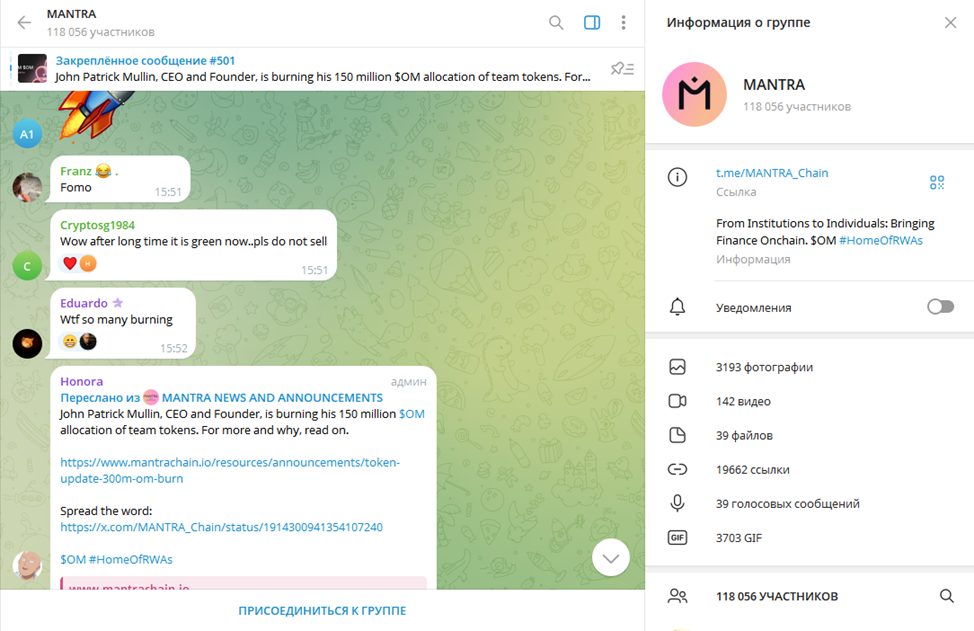This screenshot has height=631, width=974.
Task: Open the pinned messages list icon
Action: (x=622, y=68)
